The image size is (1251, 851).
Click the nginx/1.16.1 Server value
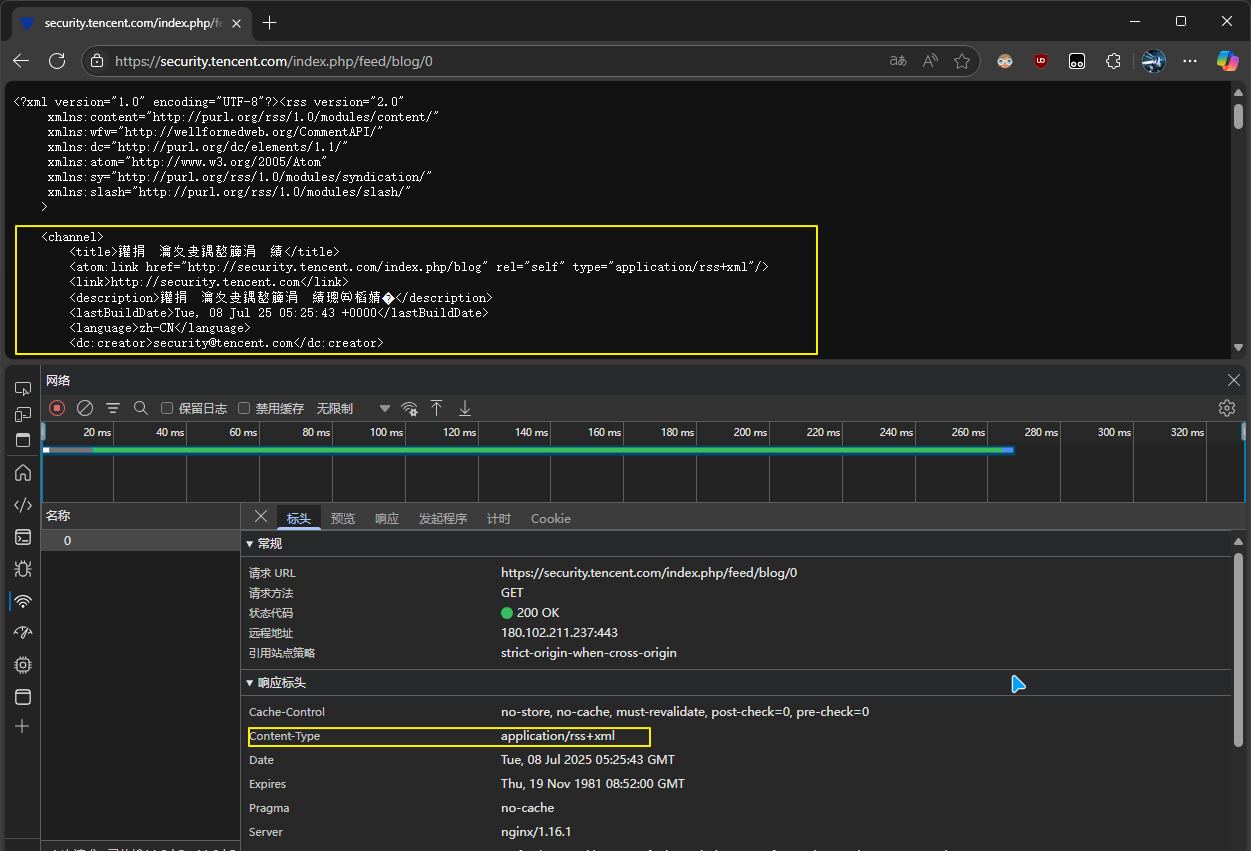(x=536, y=832)
